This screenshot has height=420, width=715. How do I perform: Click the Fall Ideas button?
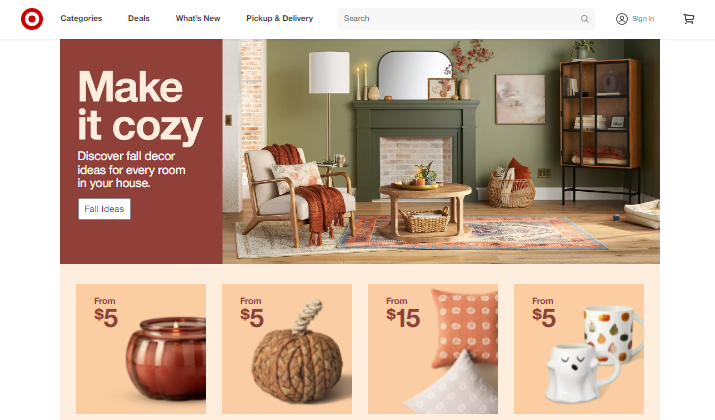tap(104, 209)
